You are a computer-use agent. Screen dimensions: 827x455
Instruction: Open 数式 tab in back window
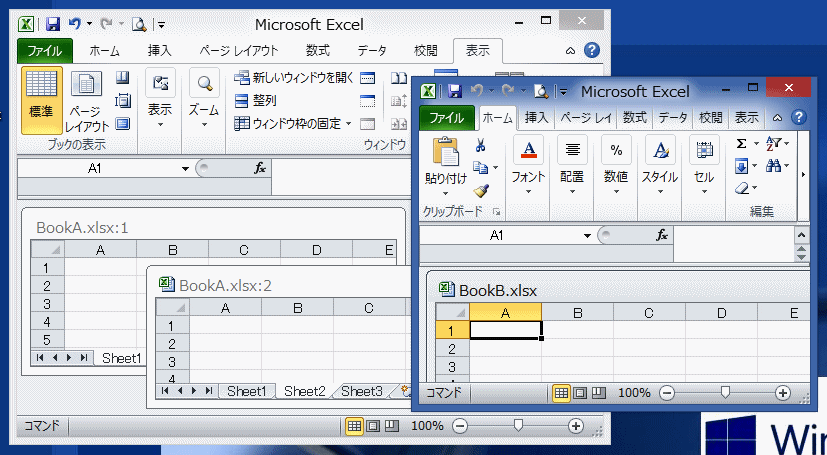pos(318,51)
